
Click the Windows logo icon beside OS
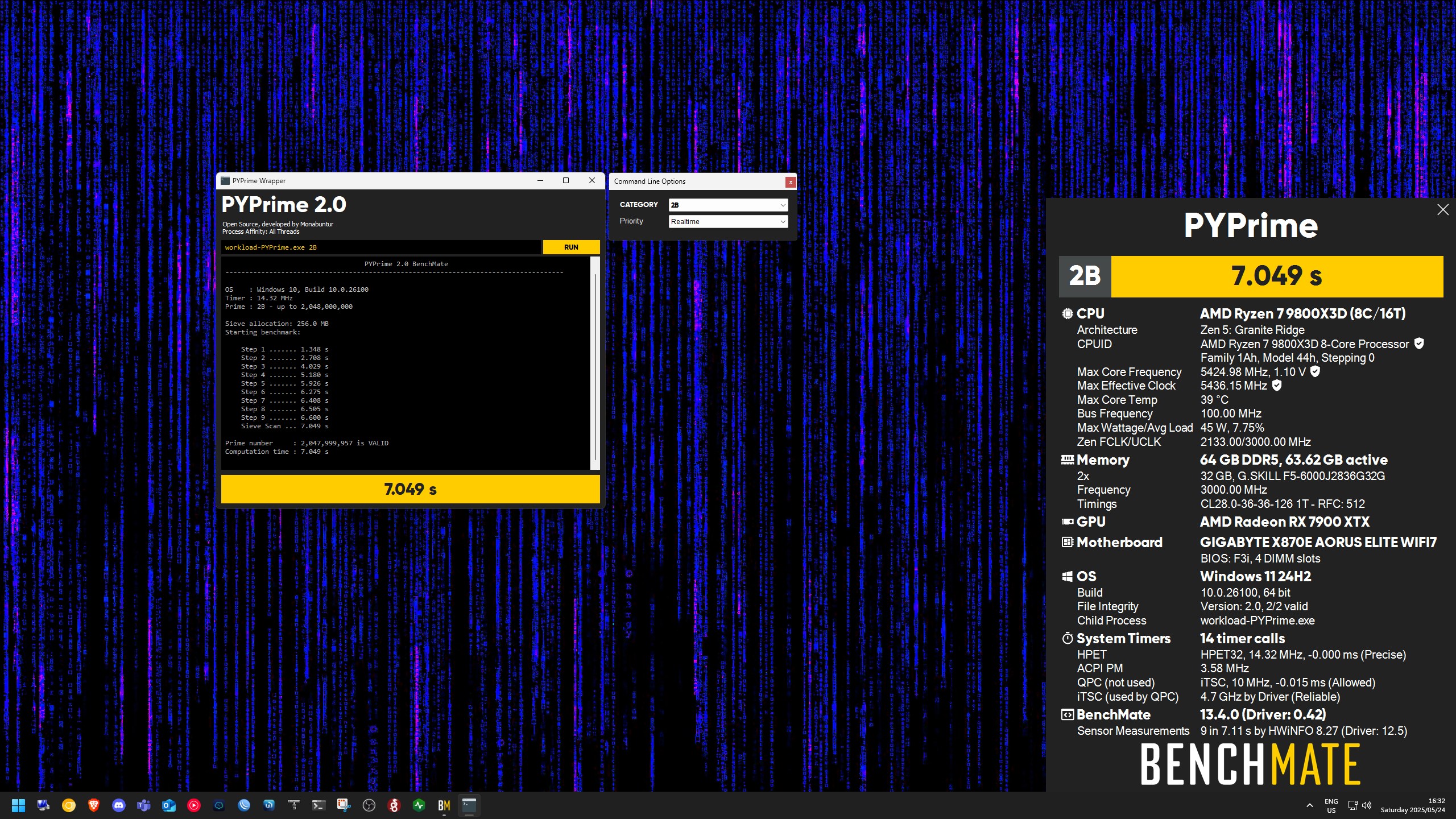point(1067,576)
